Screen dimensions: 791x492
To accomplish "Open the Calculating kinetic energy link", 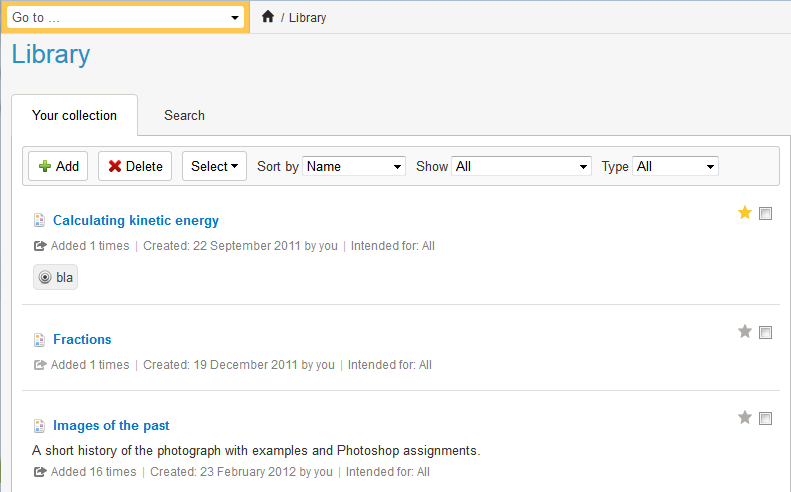I will 136,221.
